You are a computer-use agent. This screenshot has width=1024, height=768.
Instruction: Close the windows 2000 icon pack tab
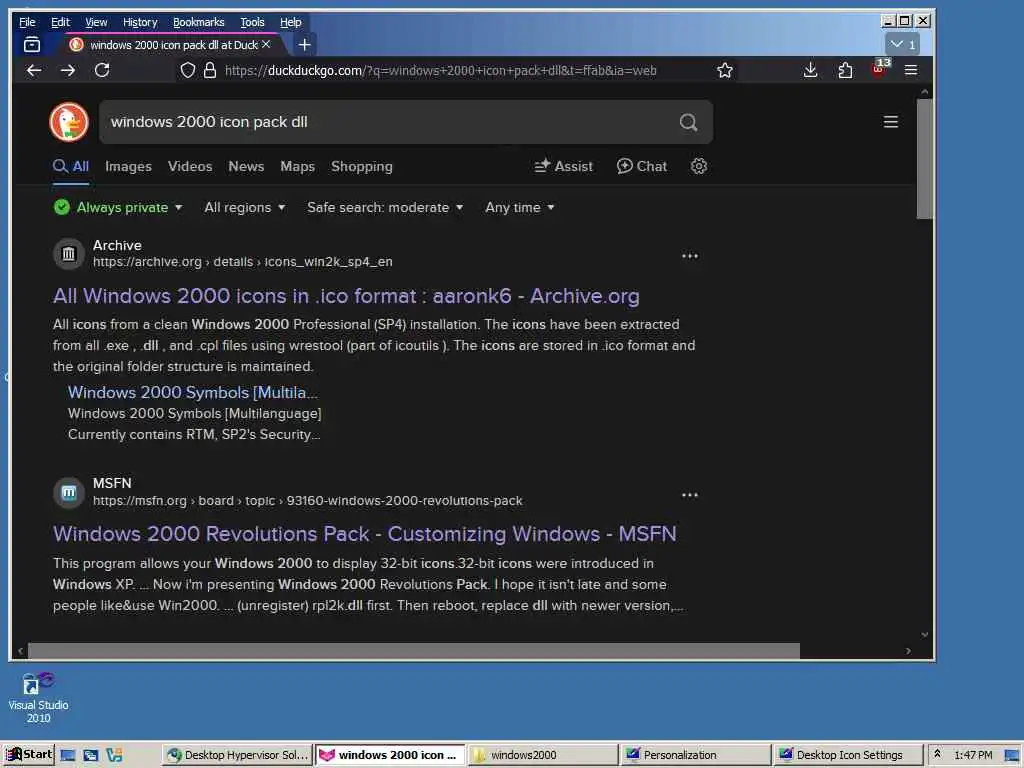click(266, 44)
